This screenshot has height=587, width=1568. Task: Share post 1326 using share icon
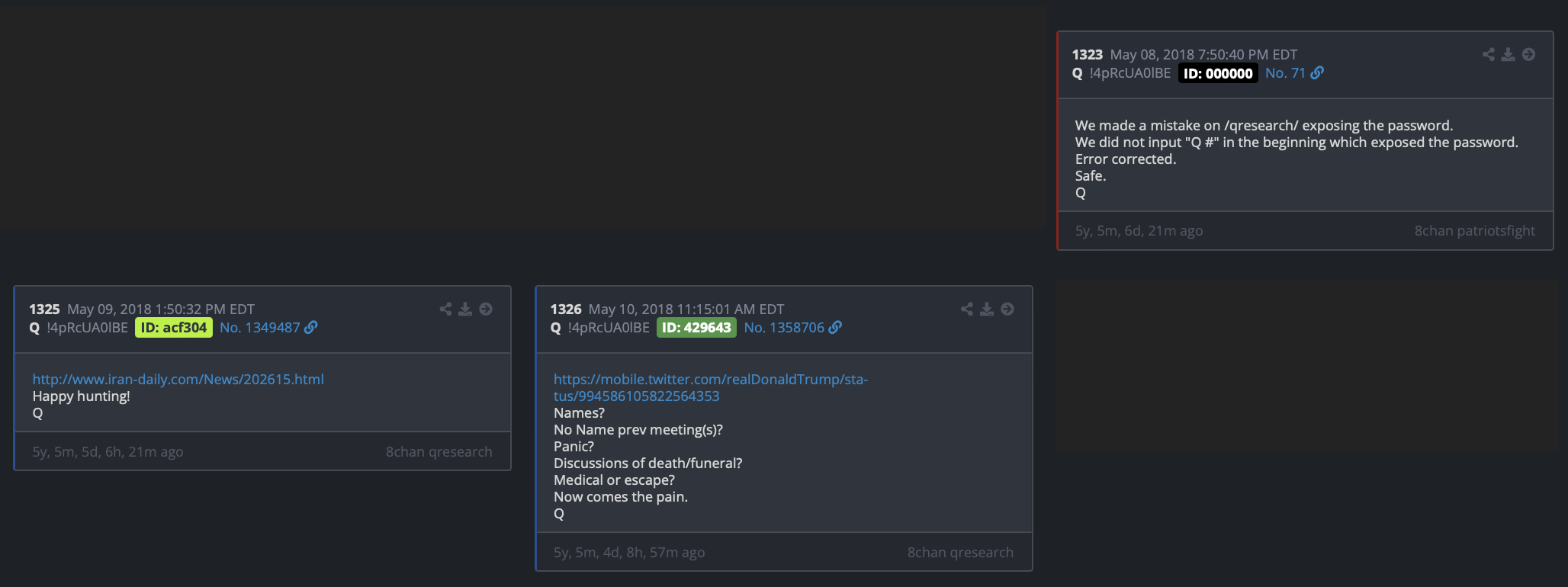point(967,309)
